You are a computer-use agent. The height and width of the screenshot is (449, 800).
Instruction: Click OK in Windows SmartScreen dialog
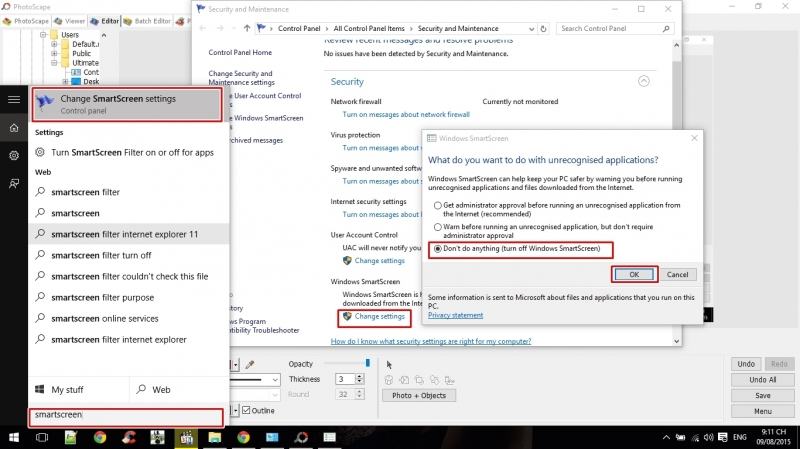click(x=632, y=274)
